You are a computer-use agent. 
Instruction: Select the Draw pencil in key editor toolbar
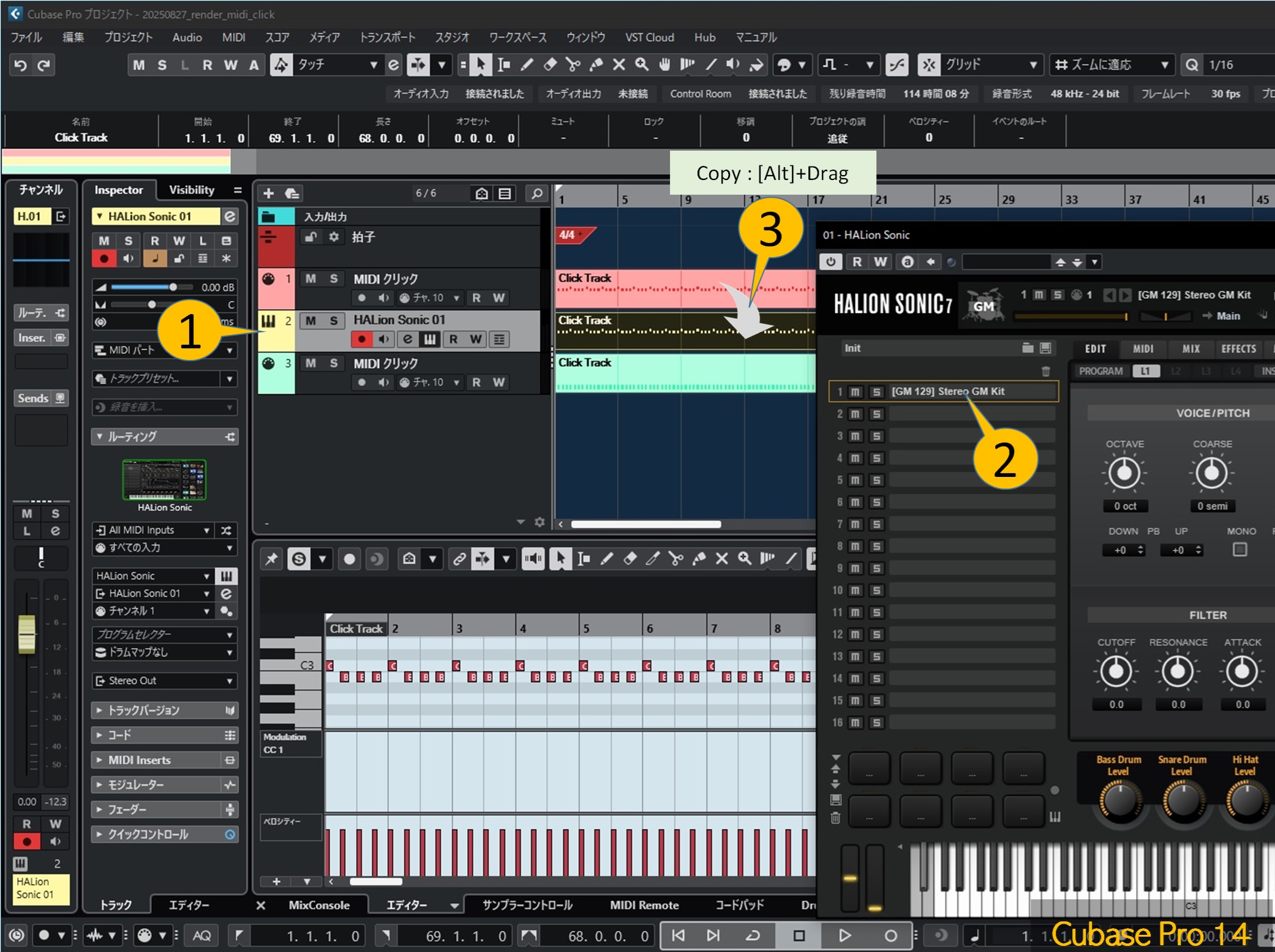point(606,558)
